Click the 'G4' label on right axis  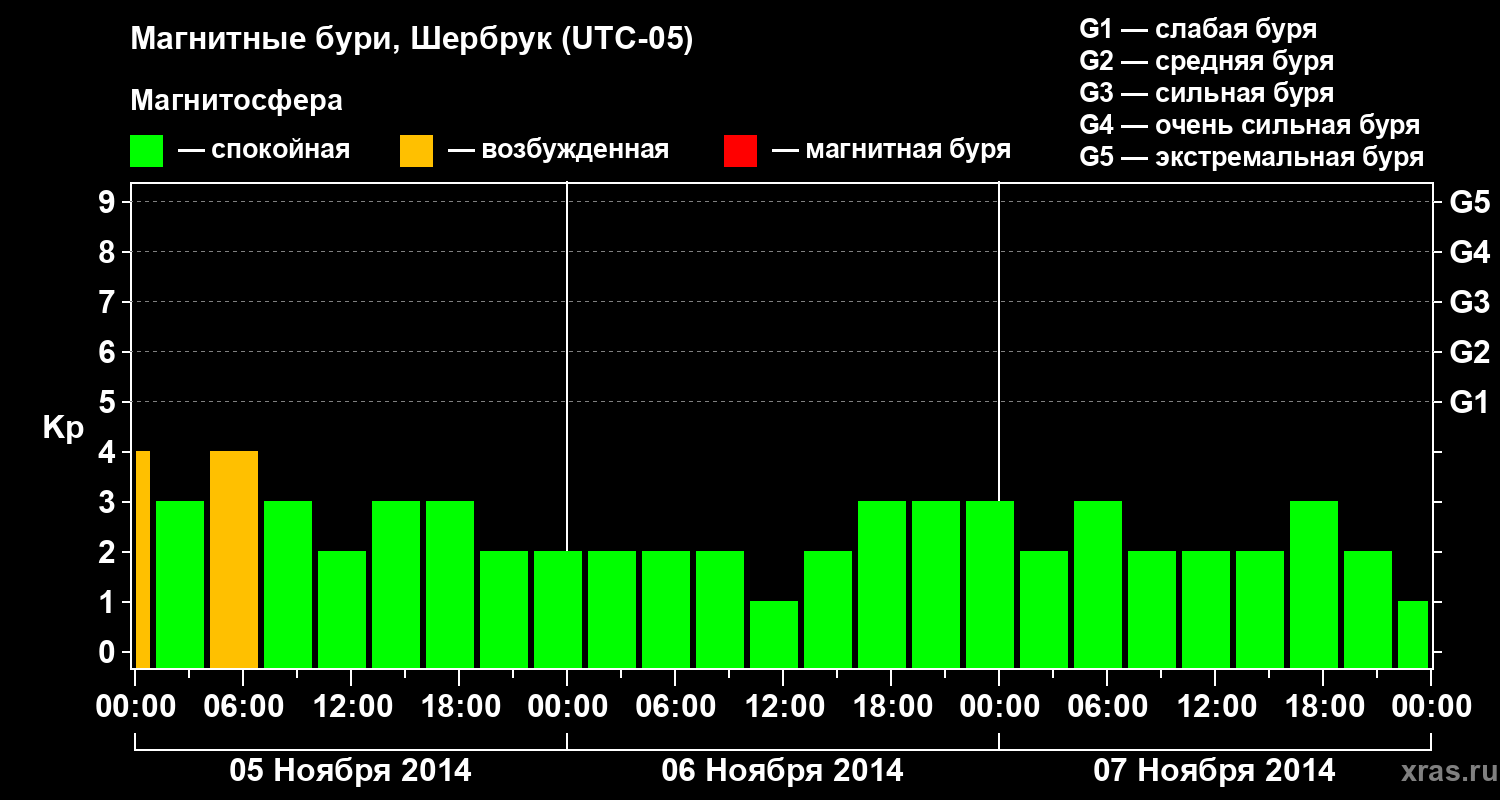pyautogui.click(x=1469, y=252)
